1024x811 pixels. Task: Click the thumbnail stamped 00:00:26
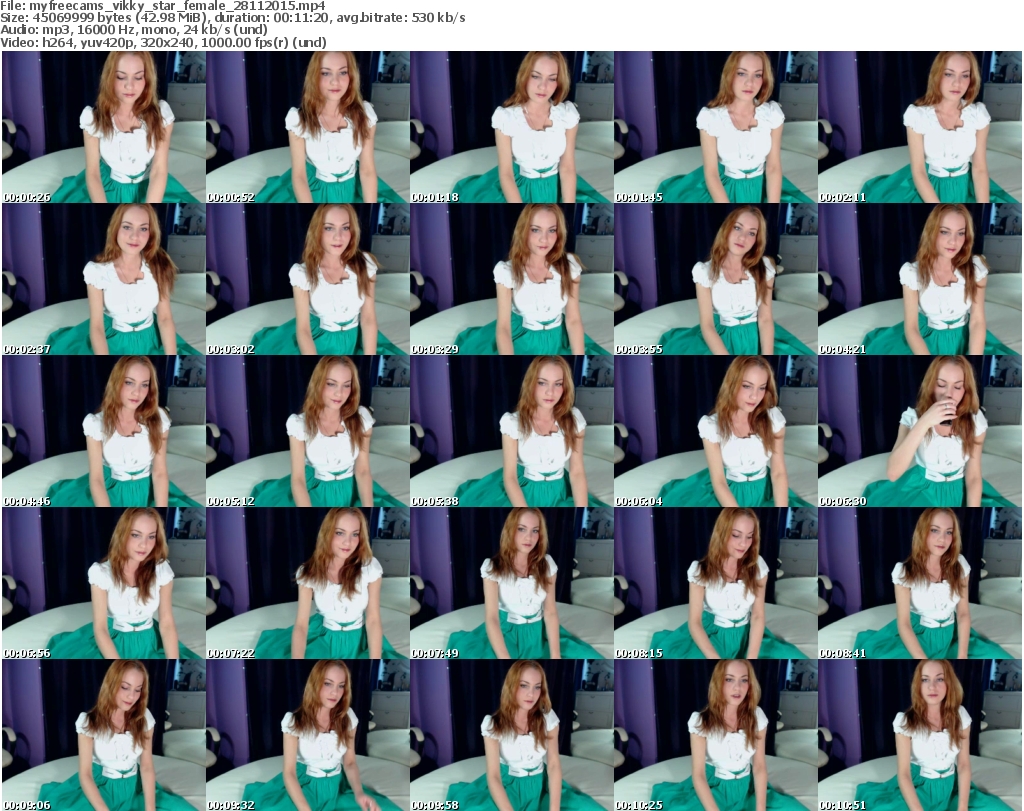[x=104, y=127]
